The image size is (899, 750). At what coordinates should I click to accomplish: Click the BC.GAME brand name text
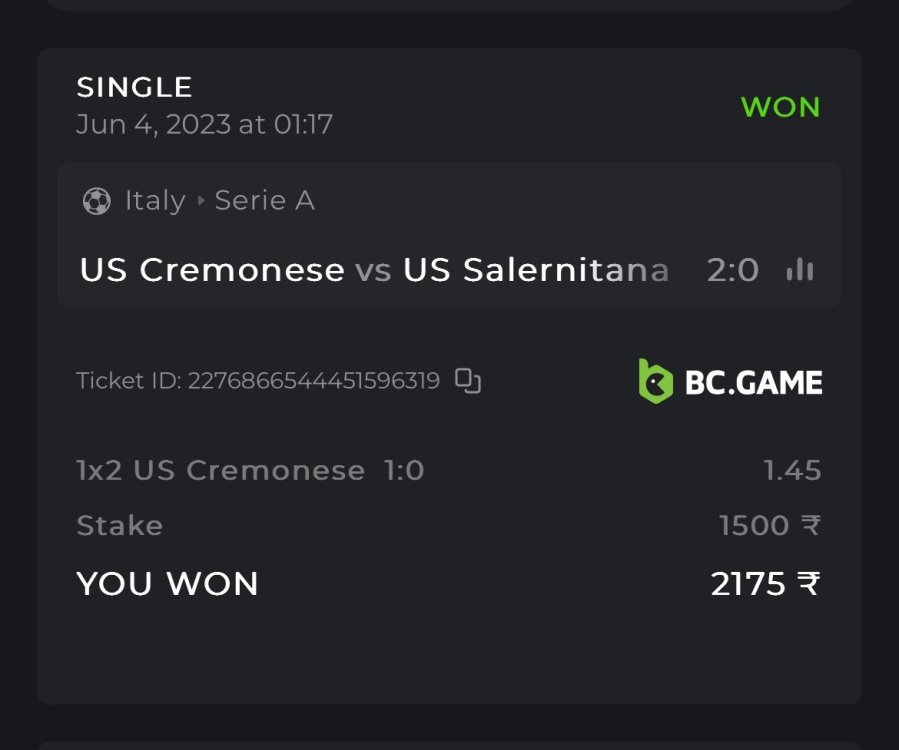[x=754, y=382]
